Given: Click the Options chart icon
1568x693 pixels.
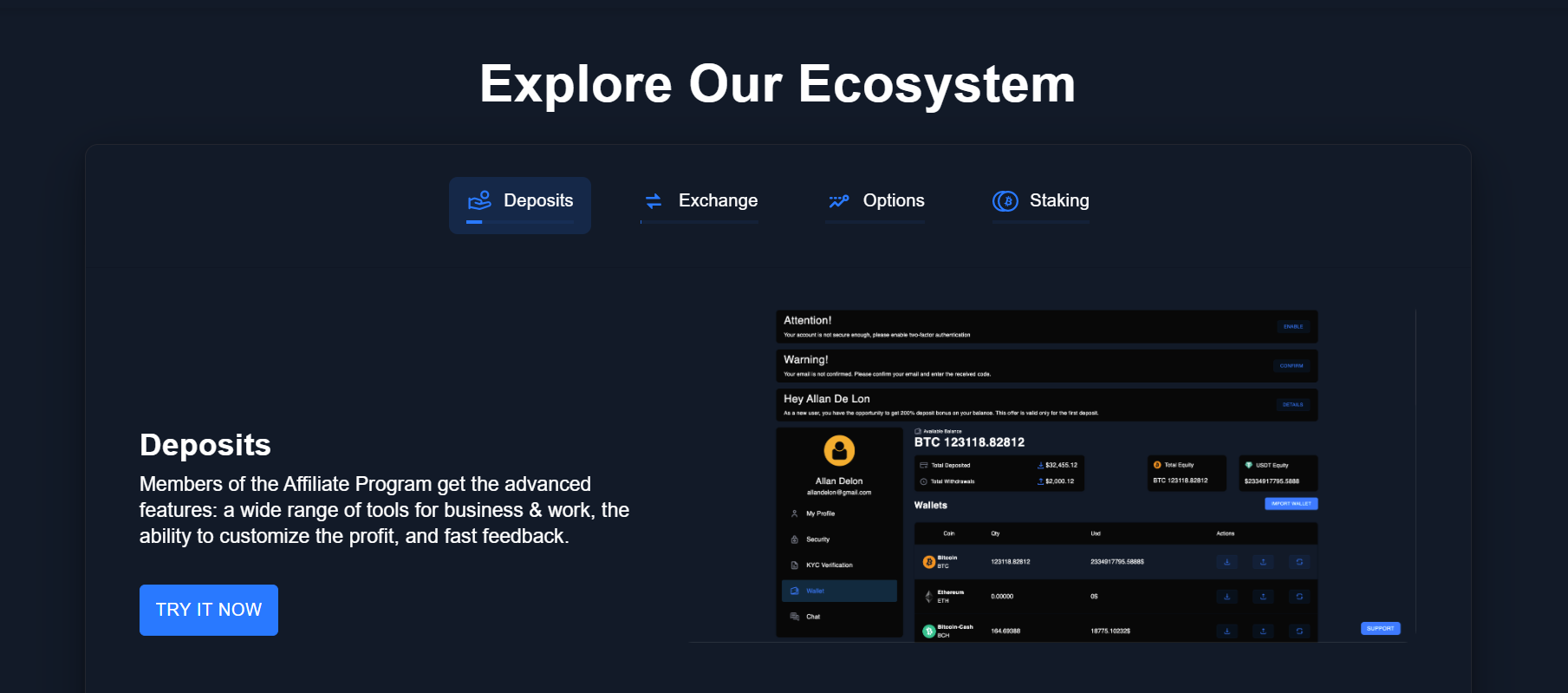Looking at the screenshot, I should click(x=838, y=201).
